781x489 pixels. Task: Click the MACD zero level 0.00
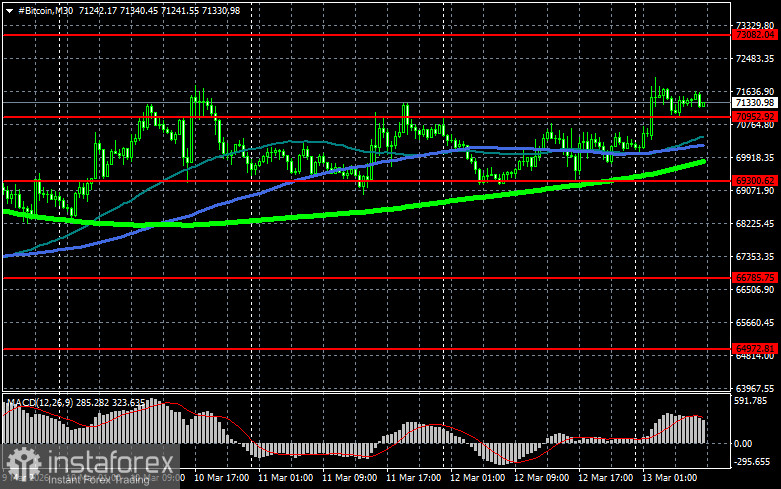pyautogui.click(x=743, y=444)
